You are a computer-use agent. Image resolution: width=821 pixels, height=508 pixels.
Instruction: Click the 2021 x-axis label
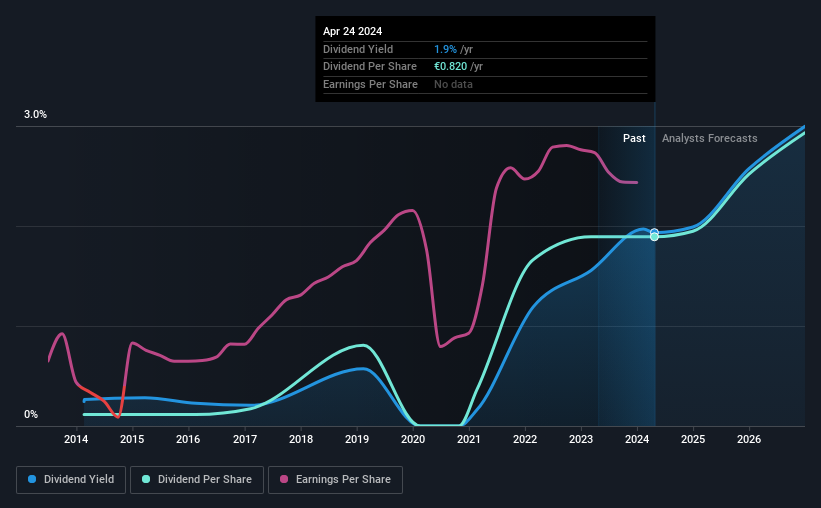pos(469,439)
